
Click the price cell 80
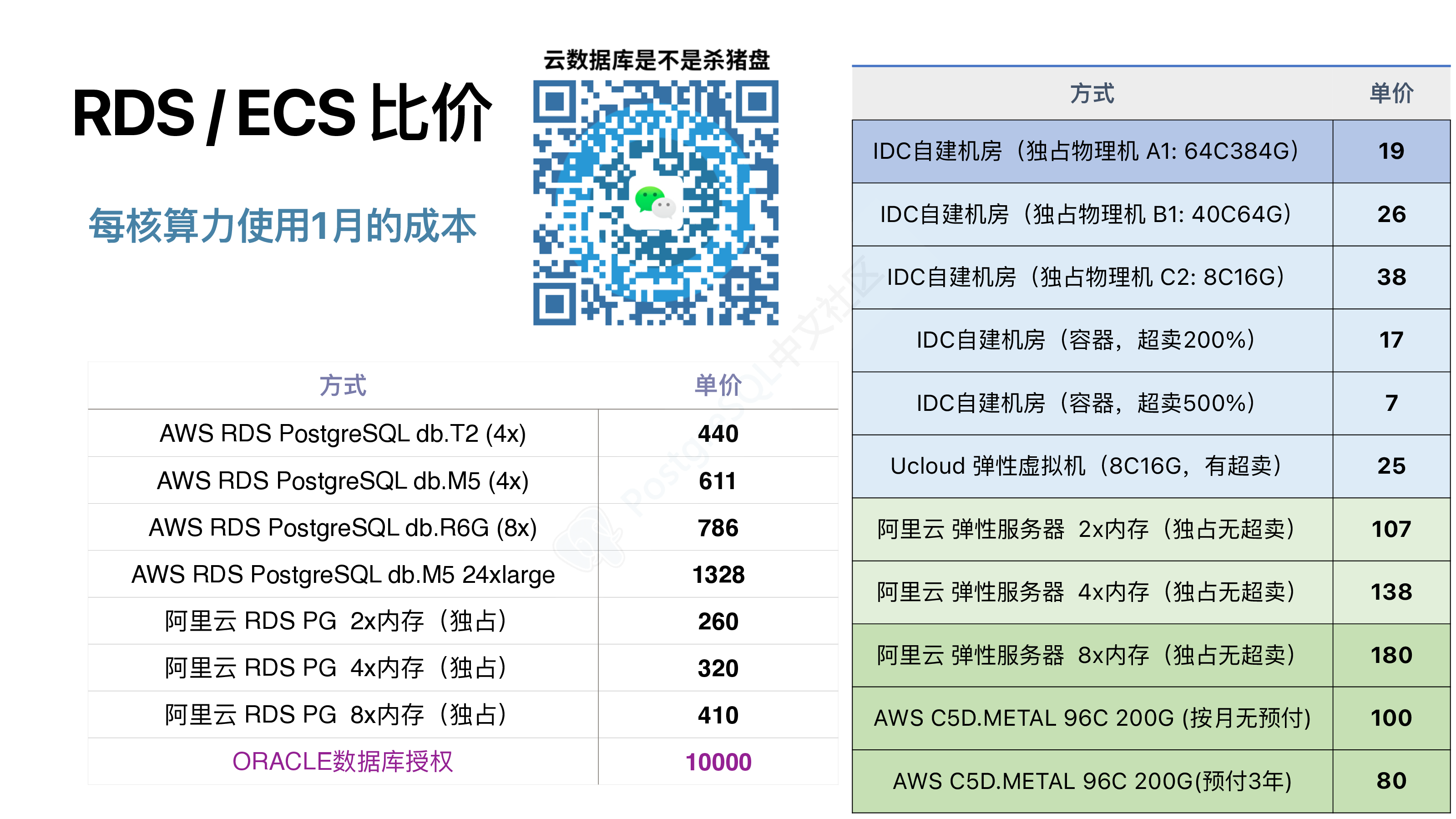[x=1391, y=781]
